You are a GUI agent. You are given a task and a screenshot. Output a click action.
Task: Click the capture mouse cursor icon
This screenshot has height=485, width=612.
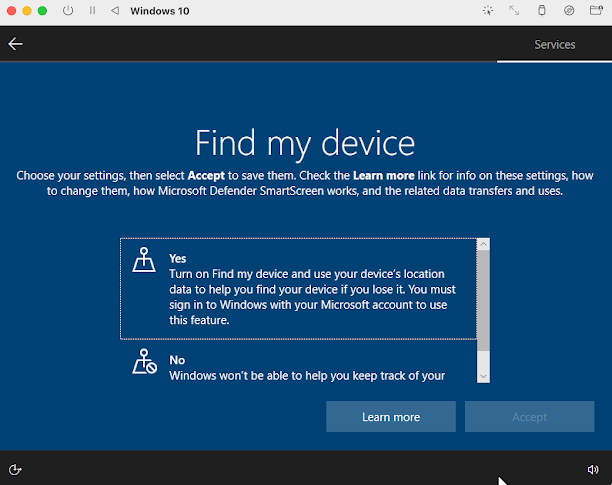(x=488, y=11)
